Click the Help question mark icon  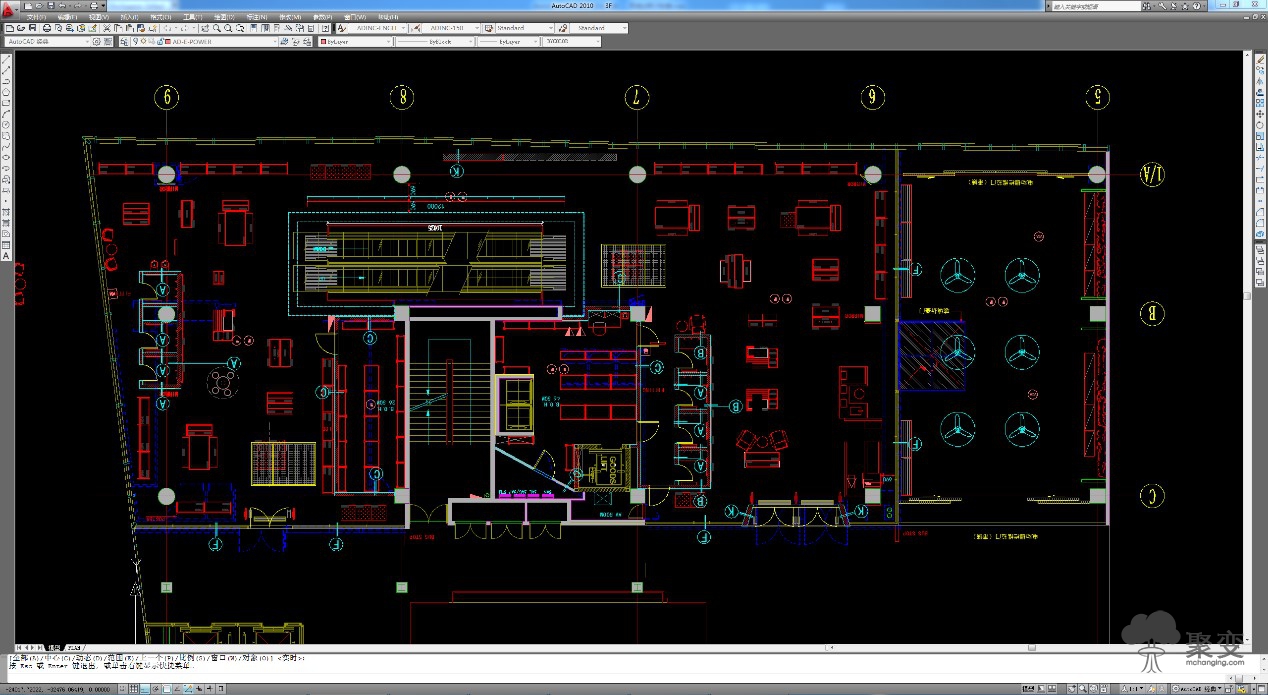point(325,28)
